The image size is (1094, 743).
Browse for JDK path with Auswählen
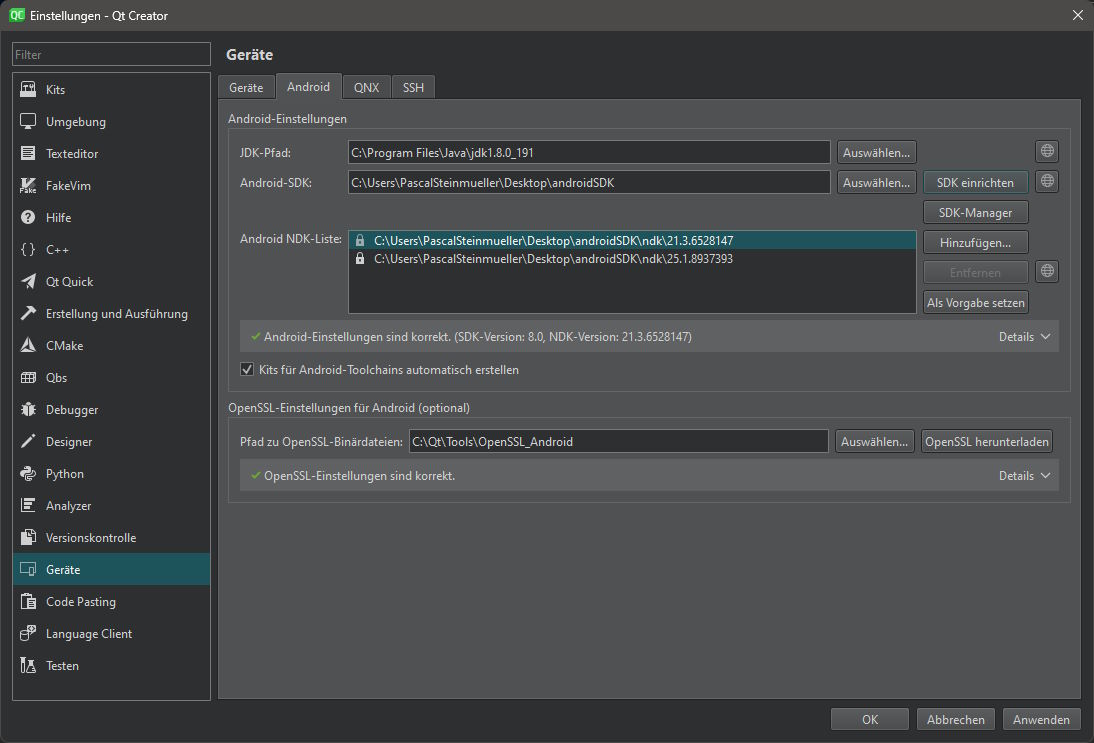point(876,153)
